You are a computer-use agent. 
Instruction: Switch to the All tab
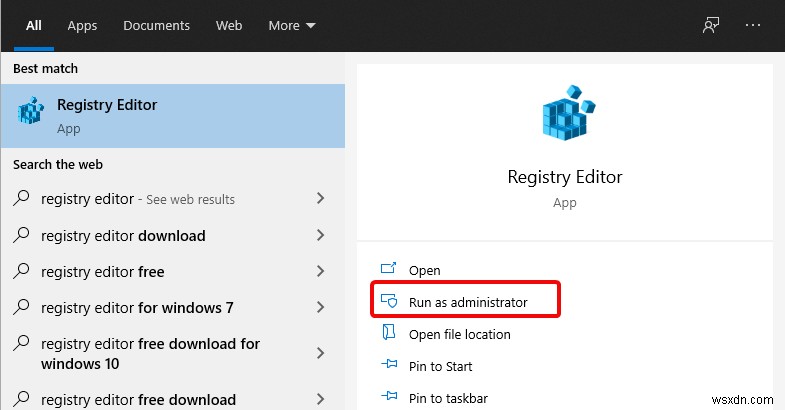pyautogui.click(x=34, y=26)
